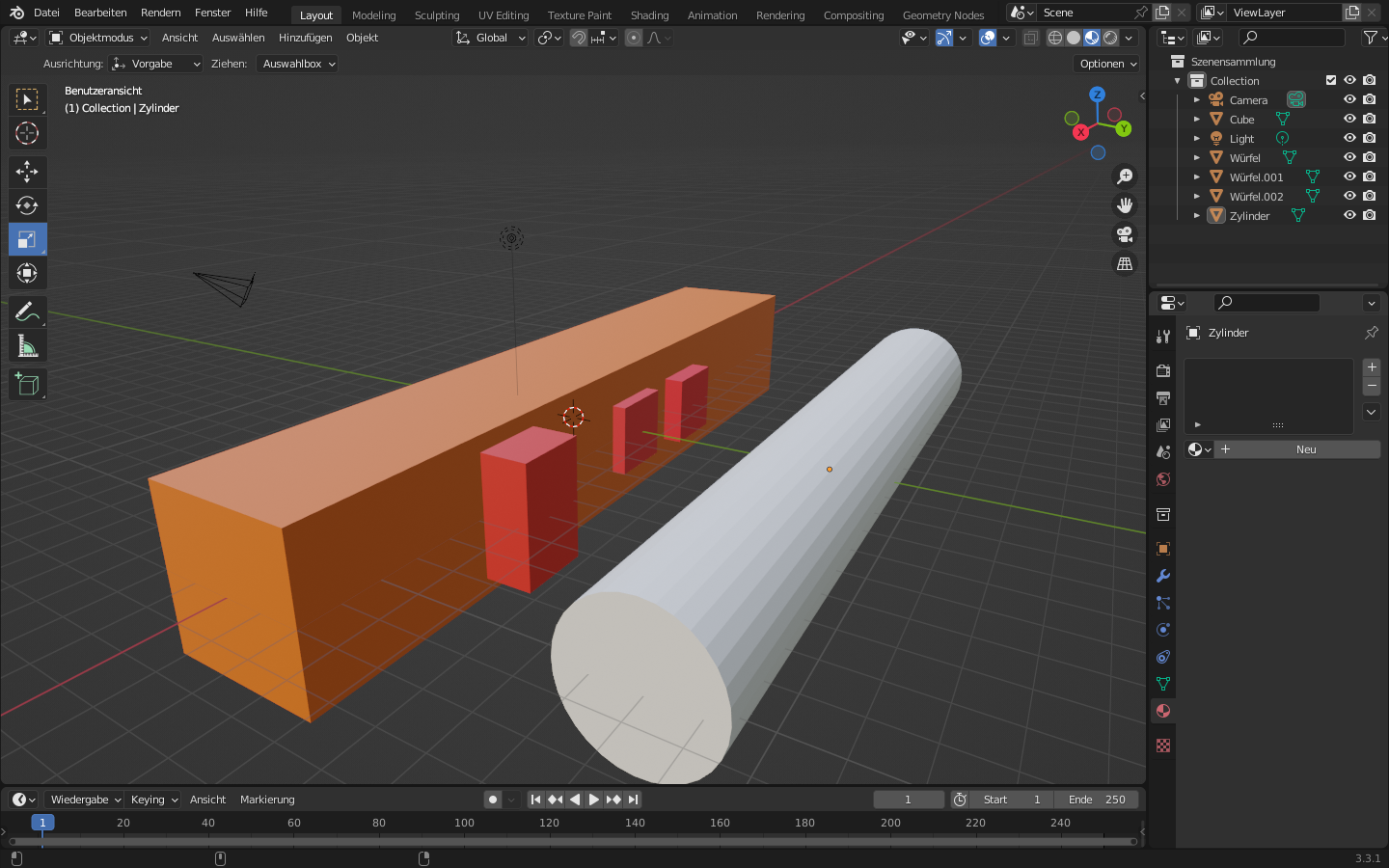
Task: Hide the Cube object in outliner
Action: click(x=1349, y=119)
